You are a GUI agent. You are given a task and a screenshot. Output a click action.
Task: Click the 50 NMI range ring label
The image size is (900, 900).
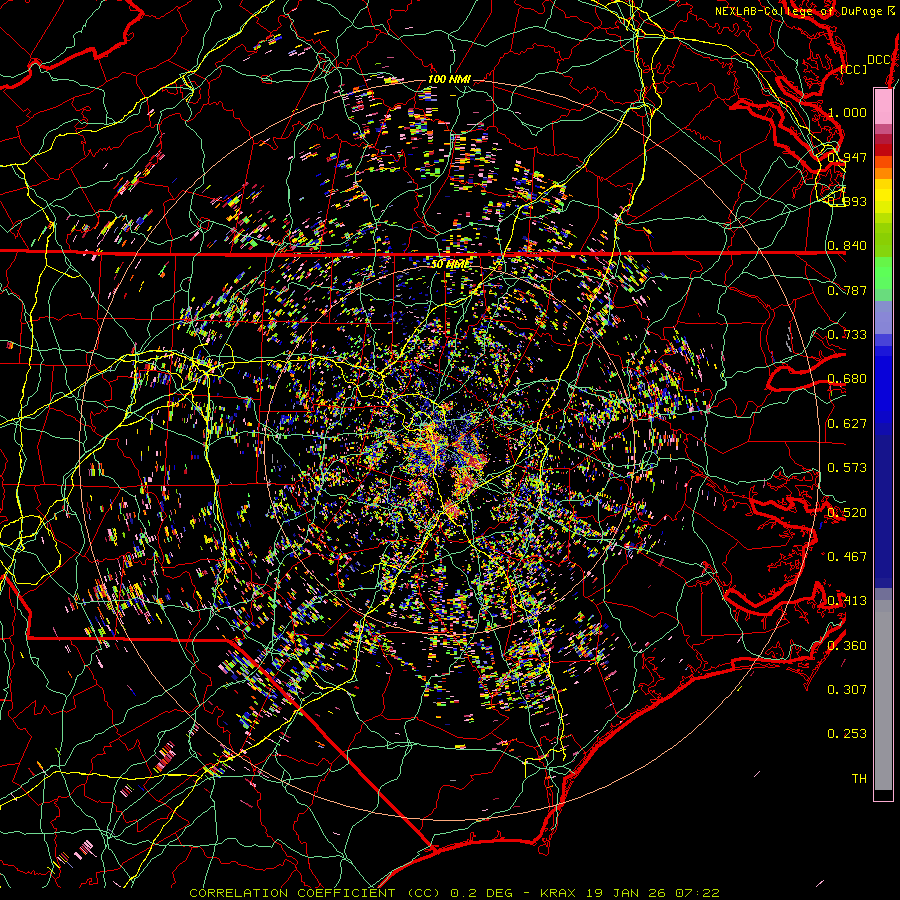[x=450, y=264]
